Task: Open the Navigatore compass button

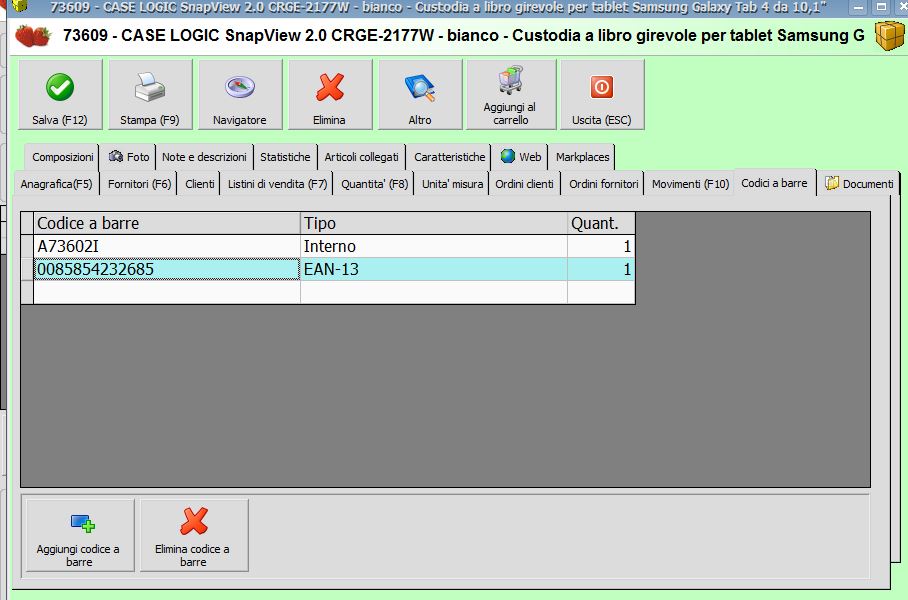Action: pyautogui.click(x=240, y=94)
